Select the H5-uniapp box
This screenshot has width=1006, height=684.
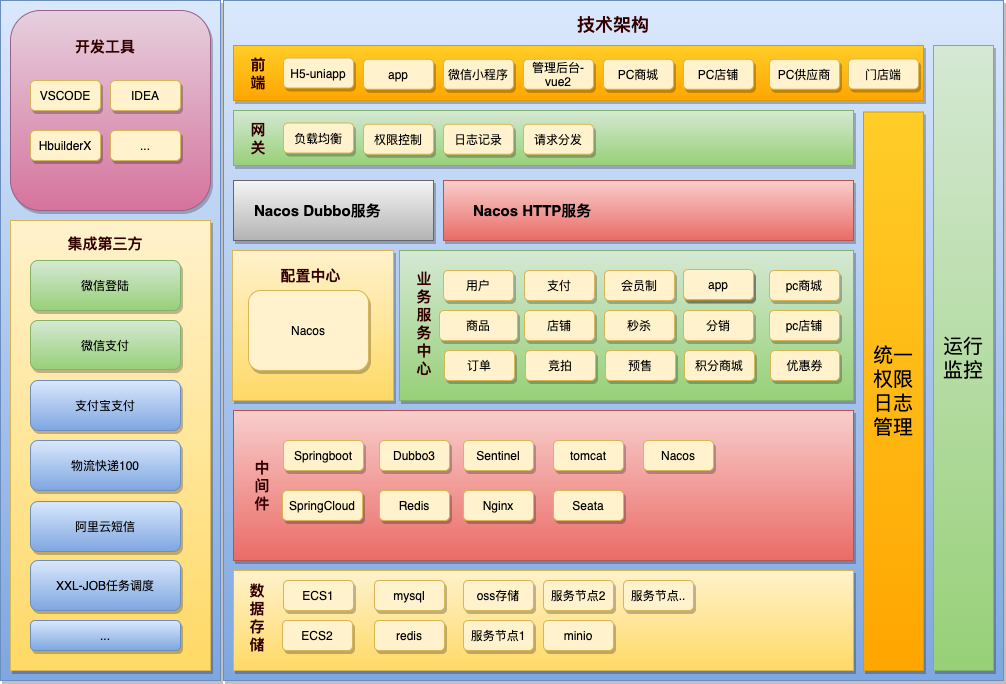[318, 74]
